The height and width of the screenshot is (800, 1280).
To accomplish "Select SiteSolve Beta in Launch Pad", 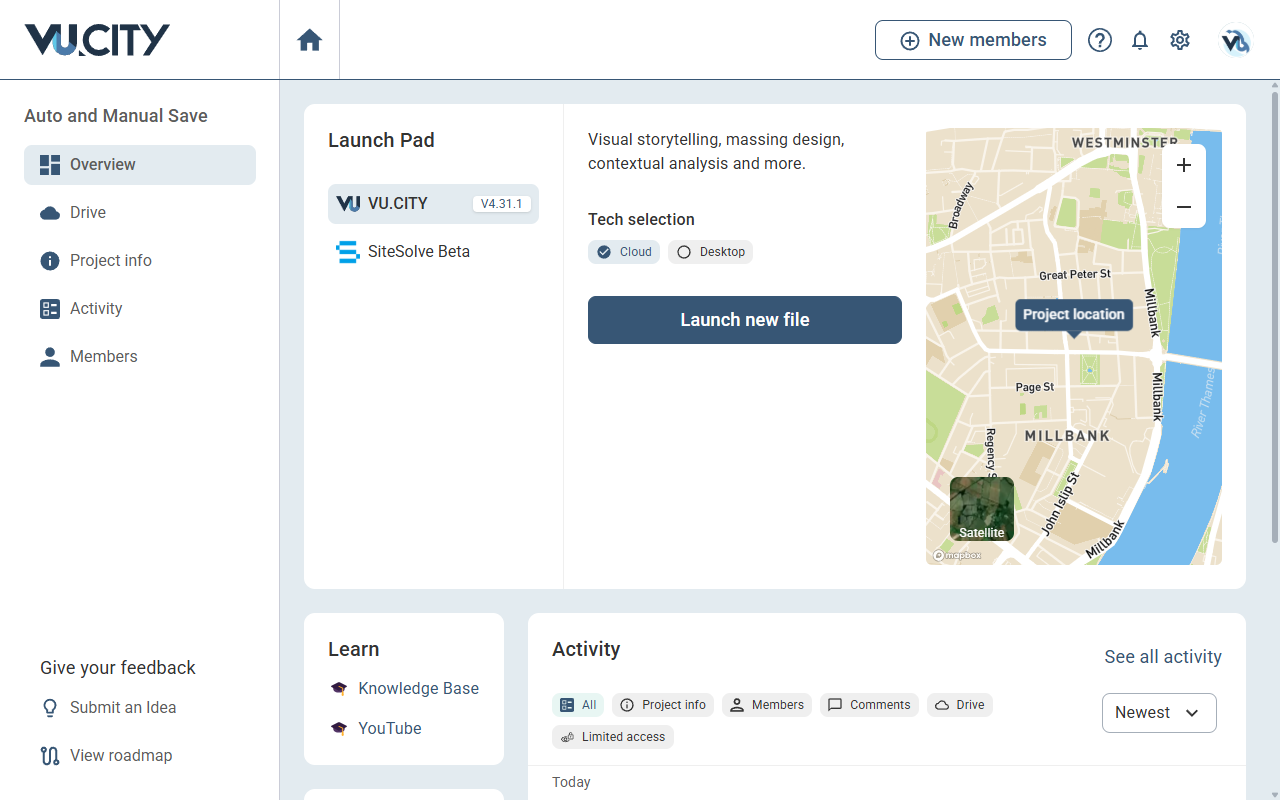I will 433,252.
